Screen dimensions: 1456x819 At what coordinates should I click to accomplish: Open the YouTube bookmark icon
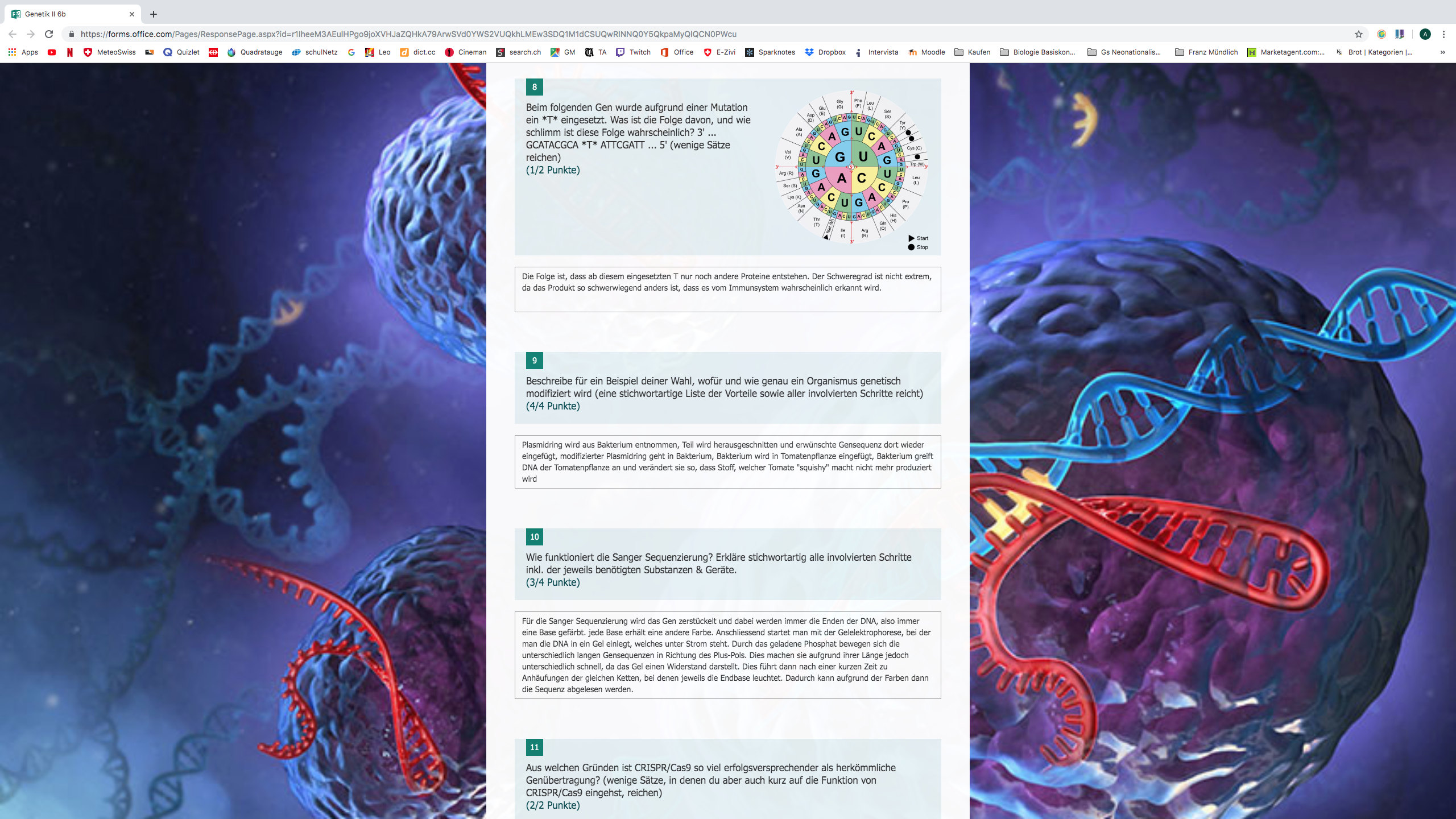pos(52,52)
